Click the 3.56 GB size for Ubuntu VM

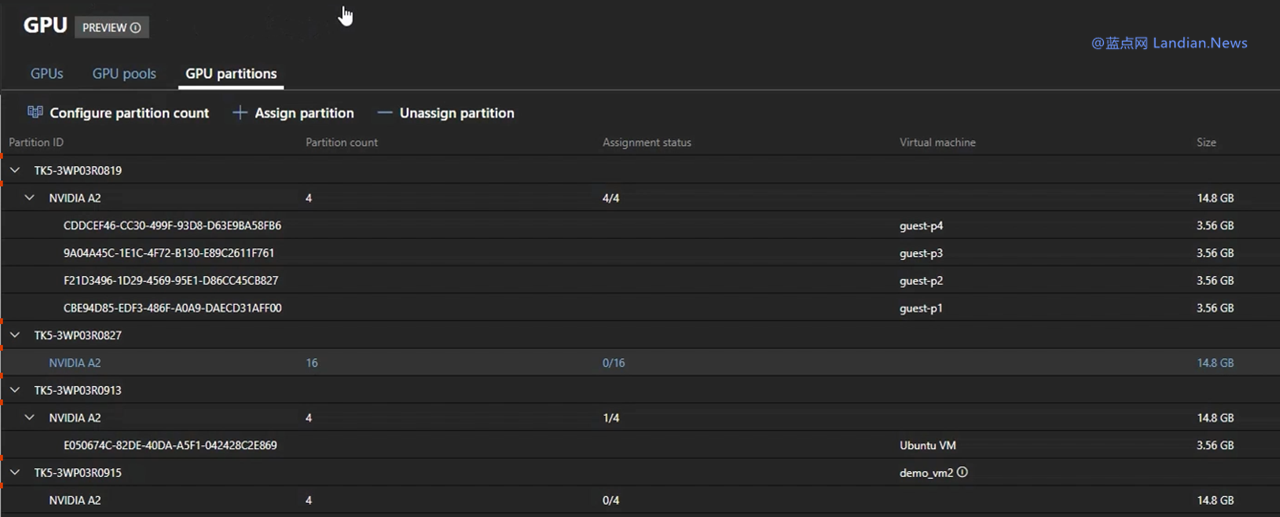pyautogui.click(x=1215, y=445)
